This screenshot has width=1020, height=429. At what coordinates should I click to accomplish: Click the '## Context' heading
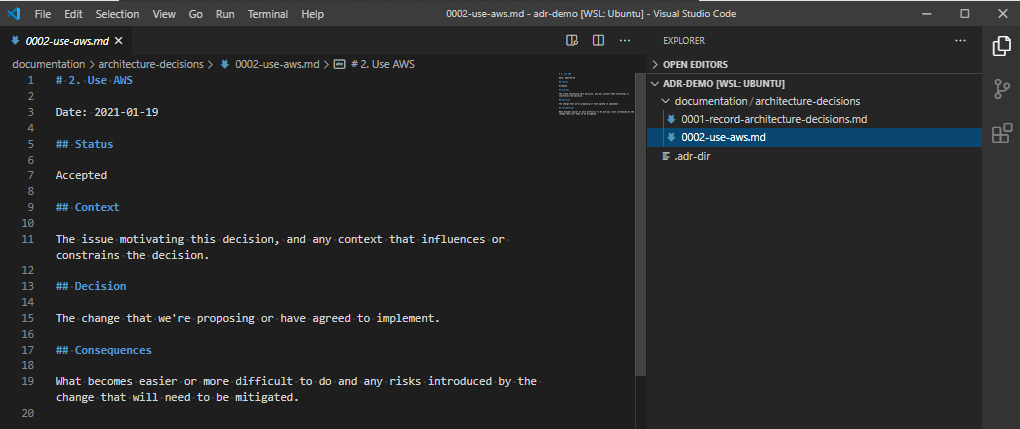coord(88,207)
